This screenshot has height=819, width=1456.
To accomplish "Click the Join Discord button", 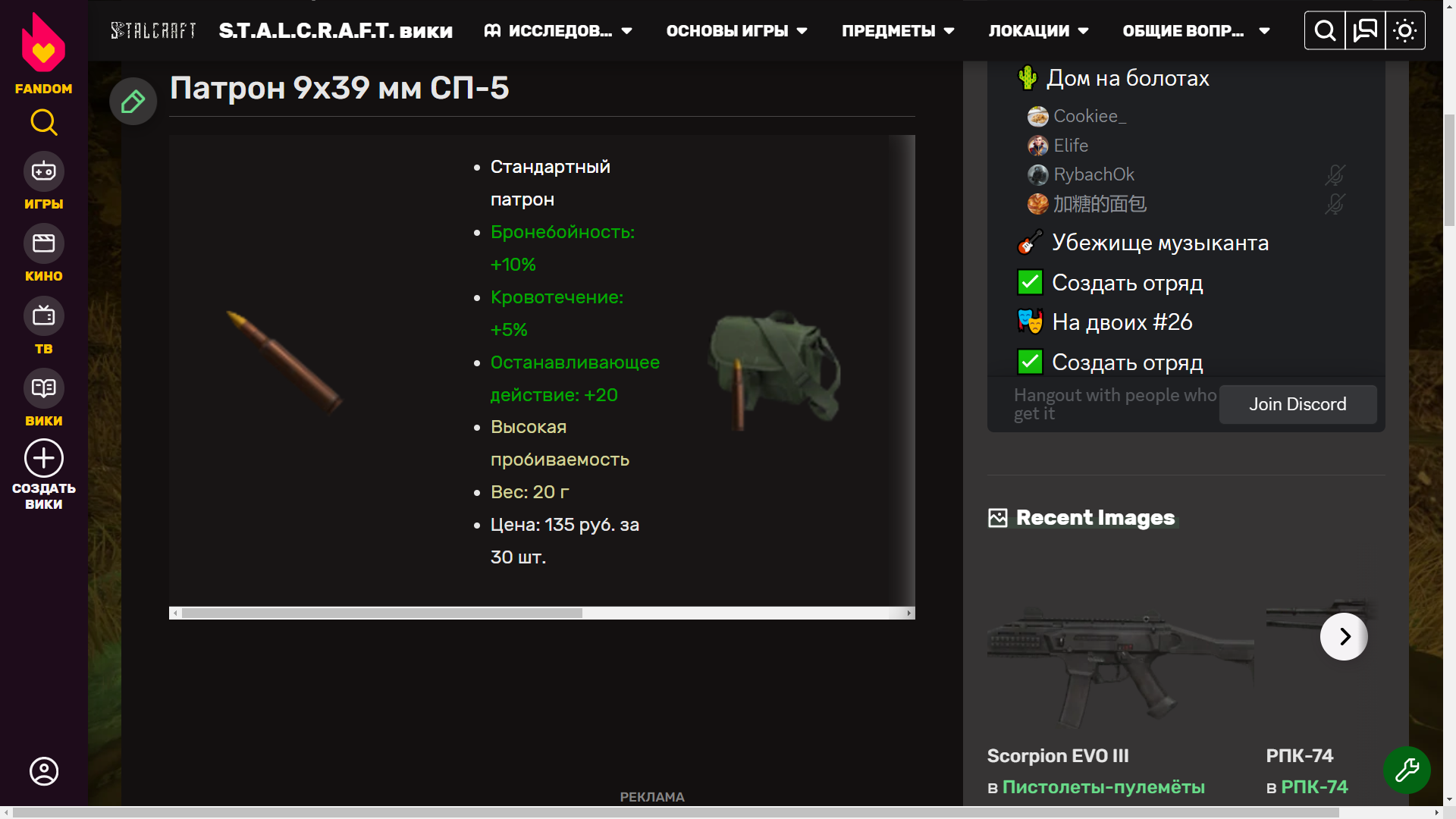I will 1298,404.
